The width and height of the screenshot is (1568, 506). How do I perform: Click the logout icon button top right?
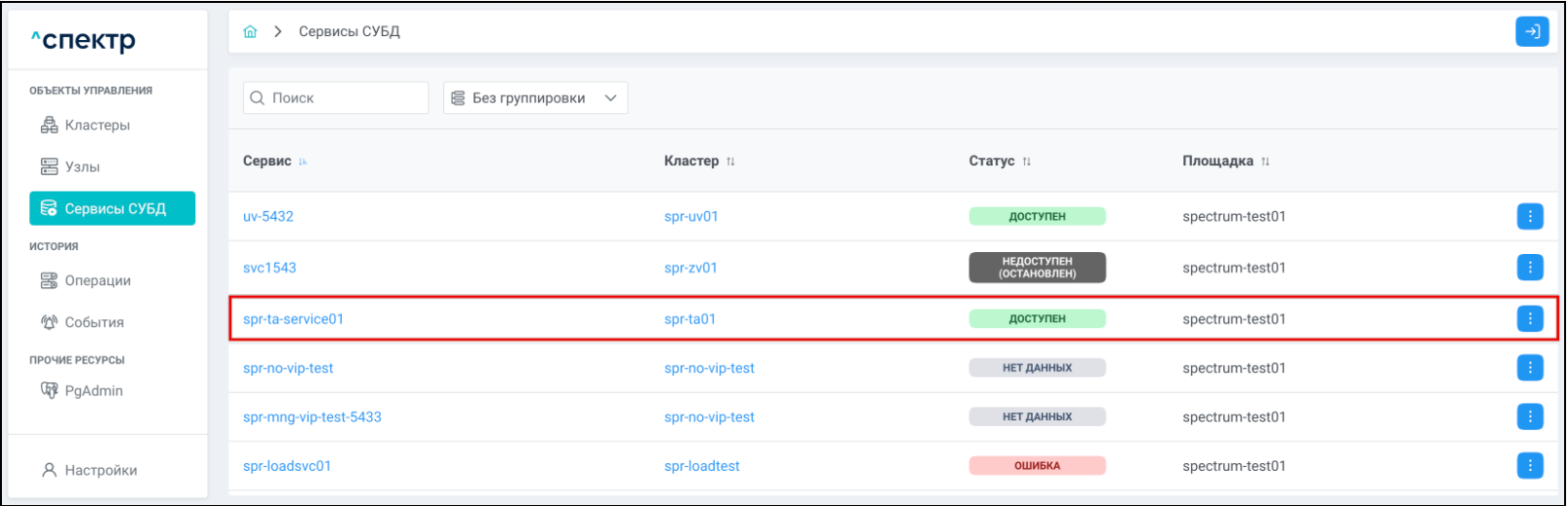point(1532,32)
